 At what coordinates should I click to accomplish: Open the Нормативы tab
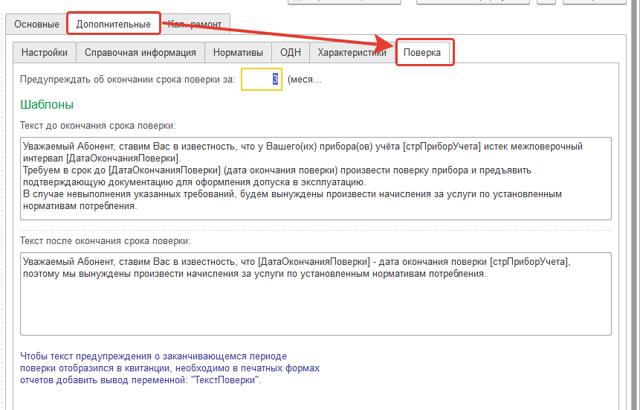pos(238,52)
